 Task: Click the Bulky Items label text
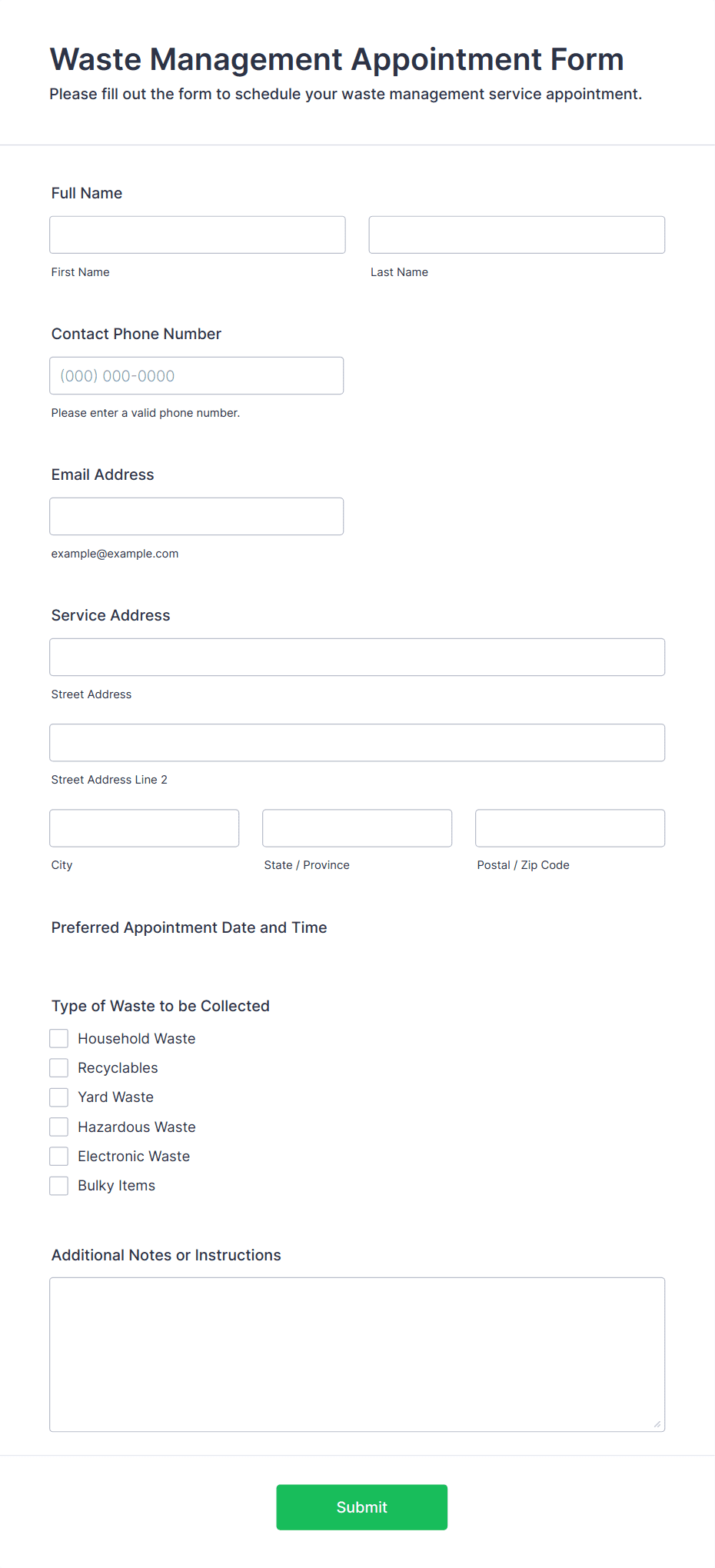click(116, 1185)
